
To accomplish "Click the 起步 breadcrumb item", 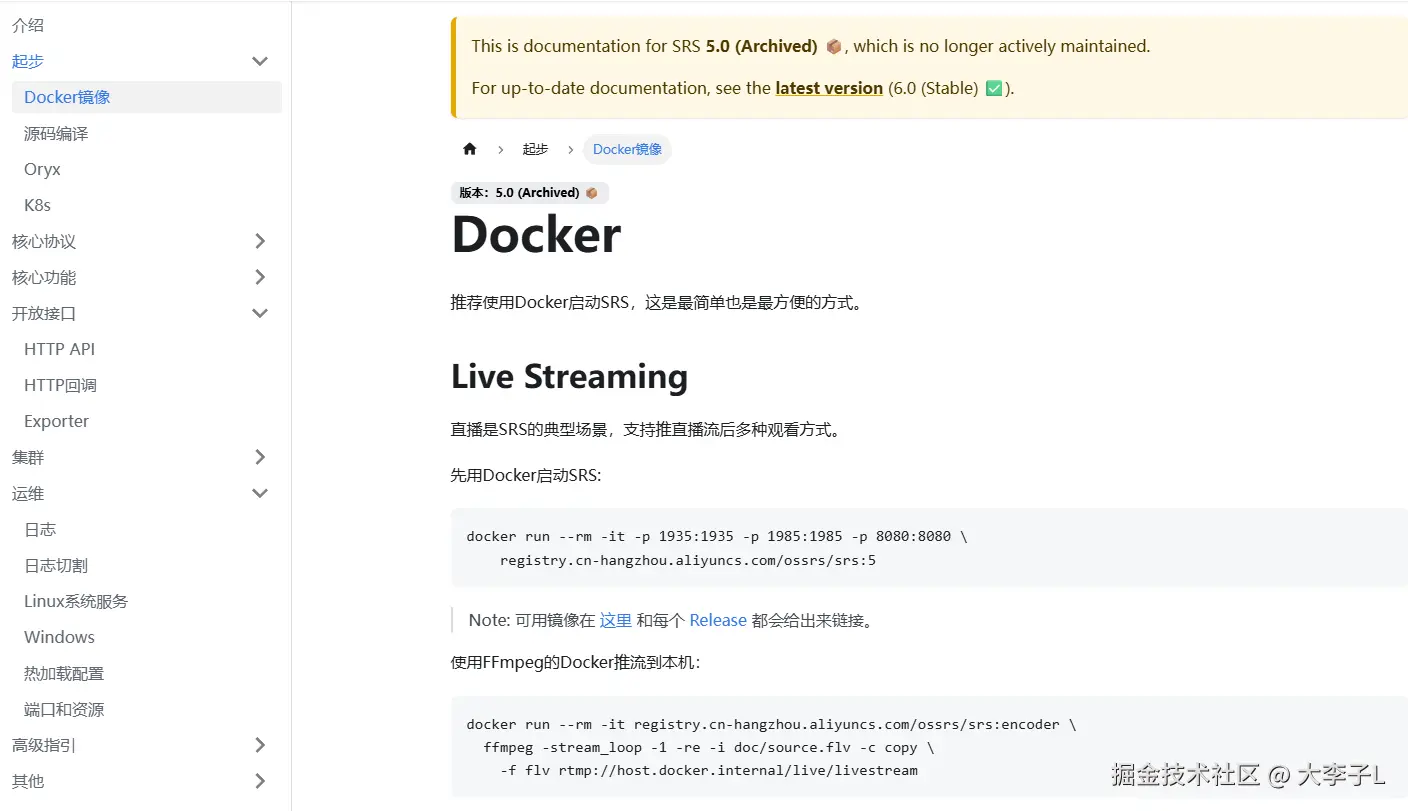I will tap(535, 149).
